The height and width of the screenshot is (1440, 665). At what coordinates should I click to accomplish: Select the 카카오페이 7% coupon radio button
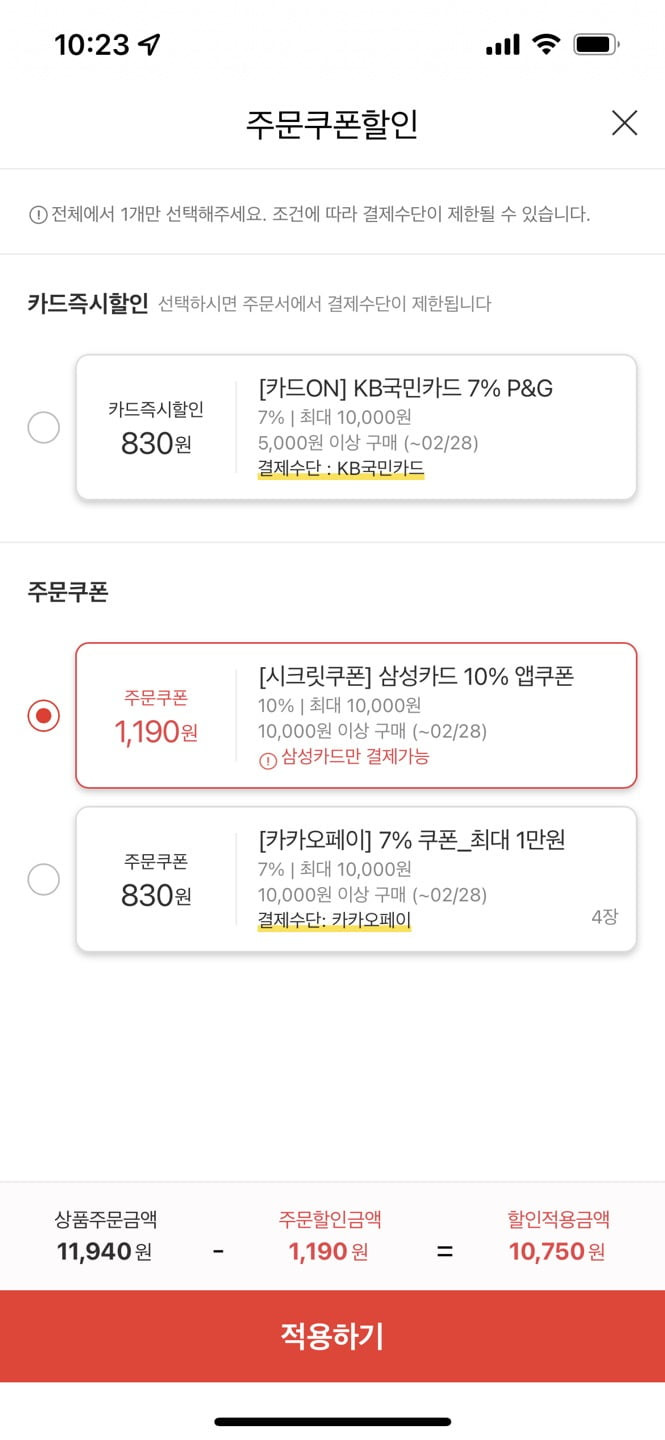pyautogui.click(x=43, y=880)
